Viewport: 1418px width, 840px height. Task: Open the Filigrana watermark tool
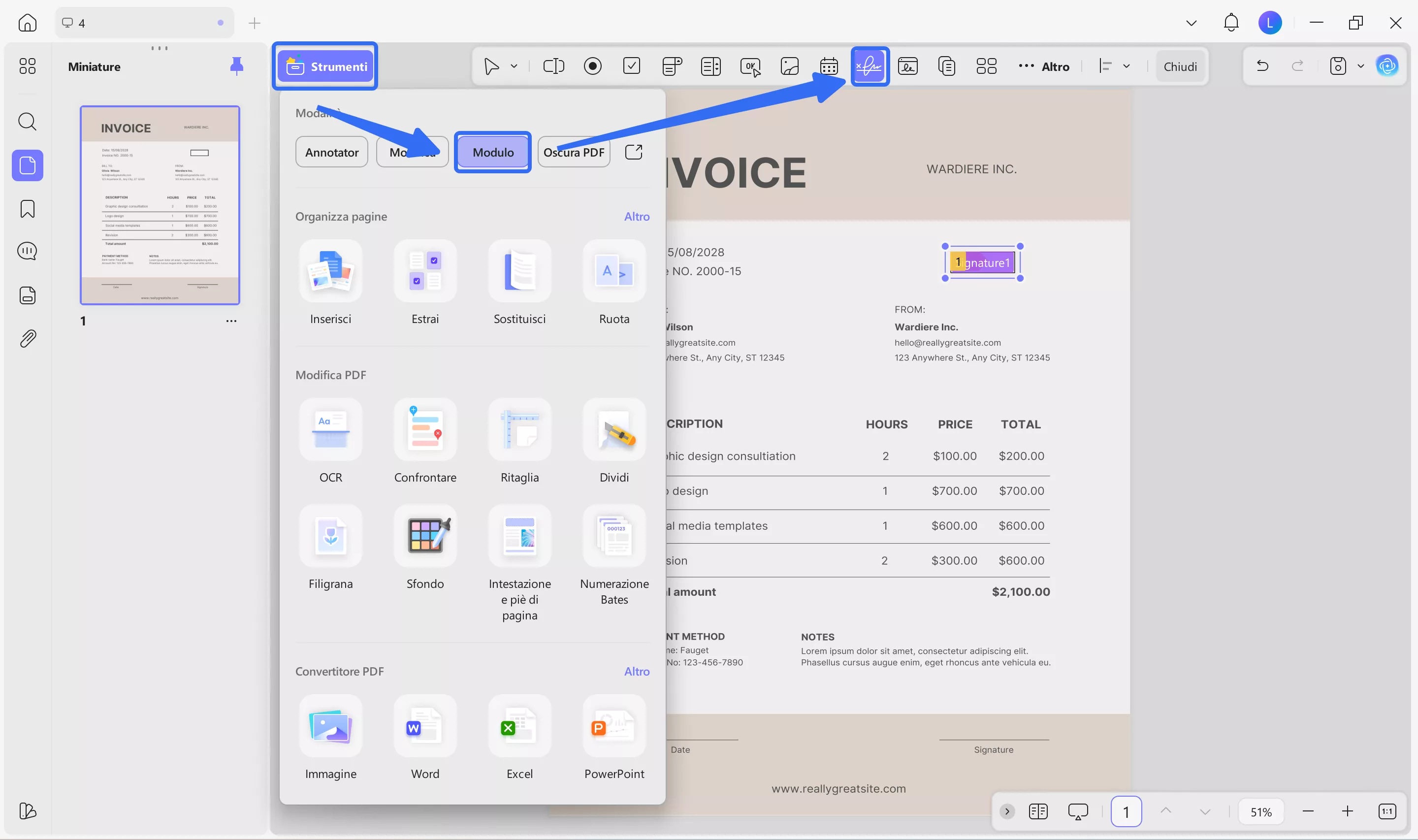[330, 536]
